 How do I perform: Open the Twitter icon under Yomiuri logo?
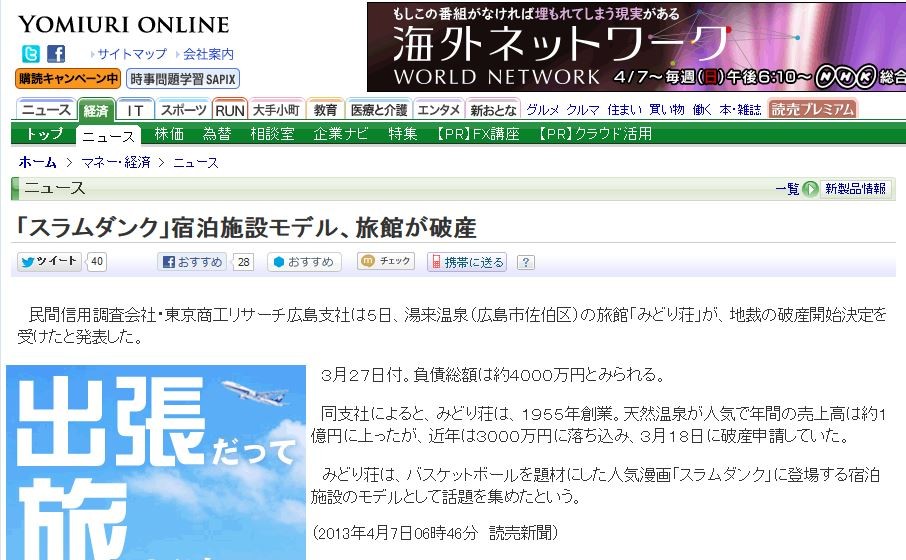click(31, 54)
